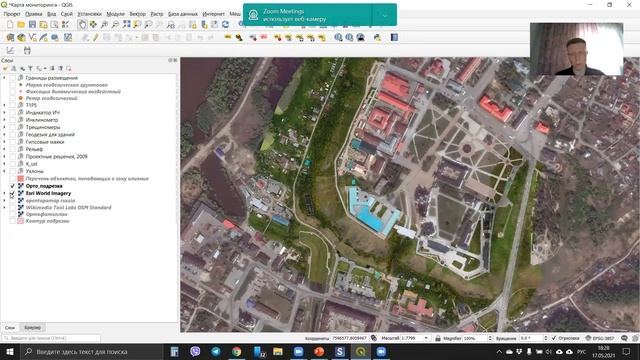The height and width of the screenshot is (360, 640).
Task: Toggle editing with the yellow pencil icon
Action: coord(95,38)
